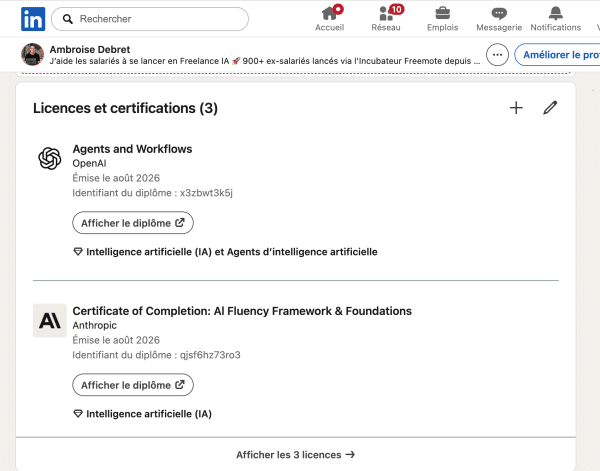Click Licences et certifications (3) heading
Viewport: 600px width, 471px height.
pos(125,108)
